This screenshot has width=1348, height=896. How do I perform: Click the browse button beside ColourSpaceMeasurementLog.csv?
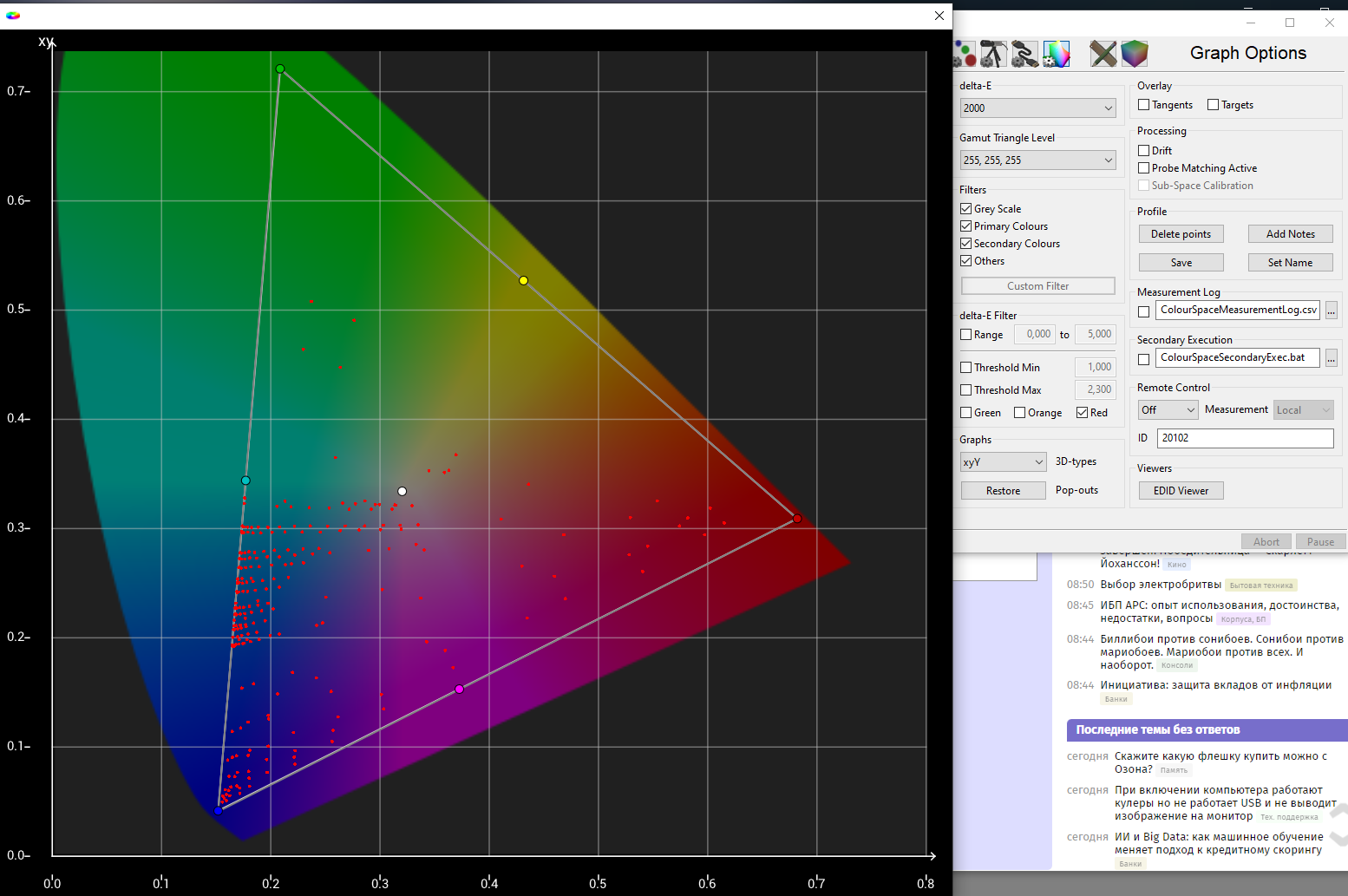(1331, 311)
